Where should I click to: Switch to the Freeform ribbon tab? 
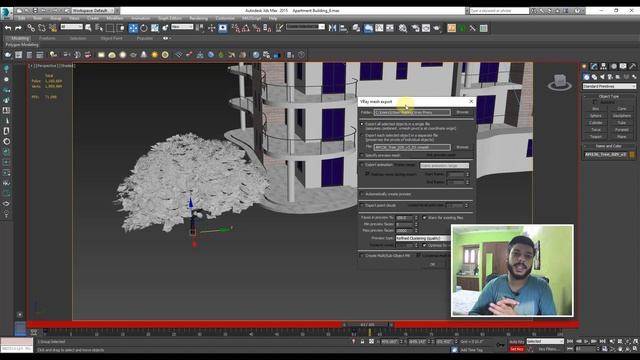47,38
